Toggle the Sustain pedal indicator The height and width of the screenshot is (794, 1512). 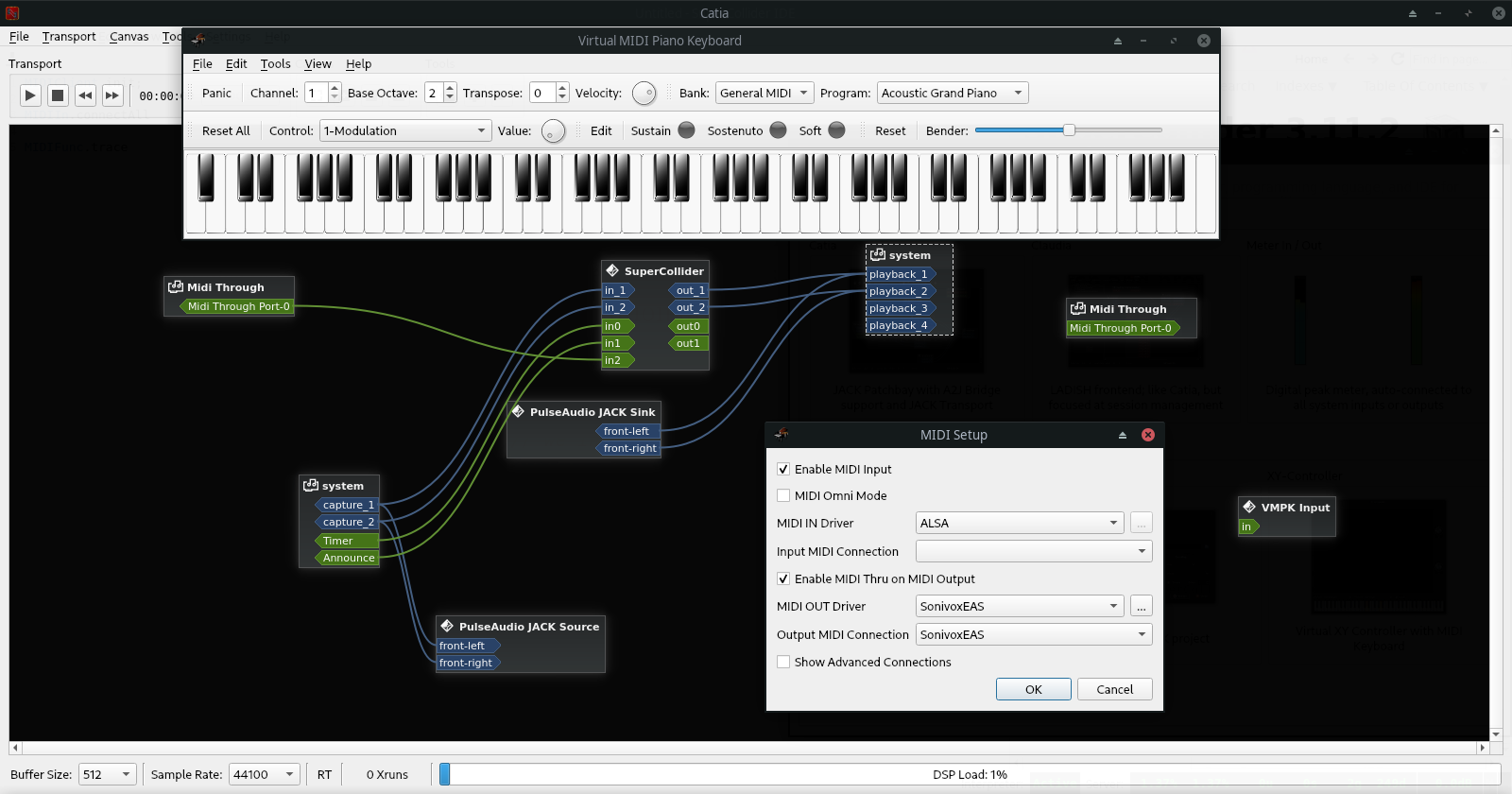[x=687, y=130]
